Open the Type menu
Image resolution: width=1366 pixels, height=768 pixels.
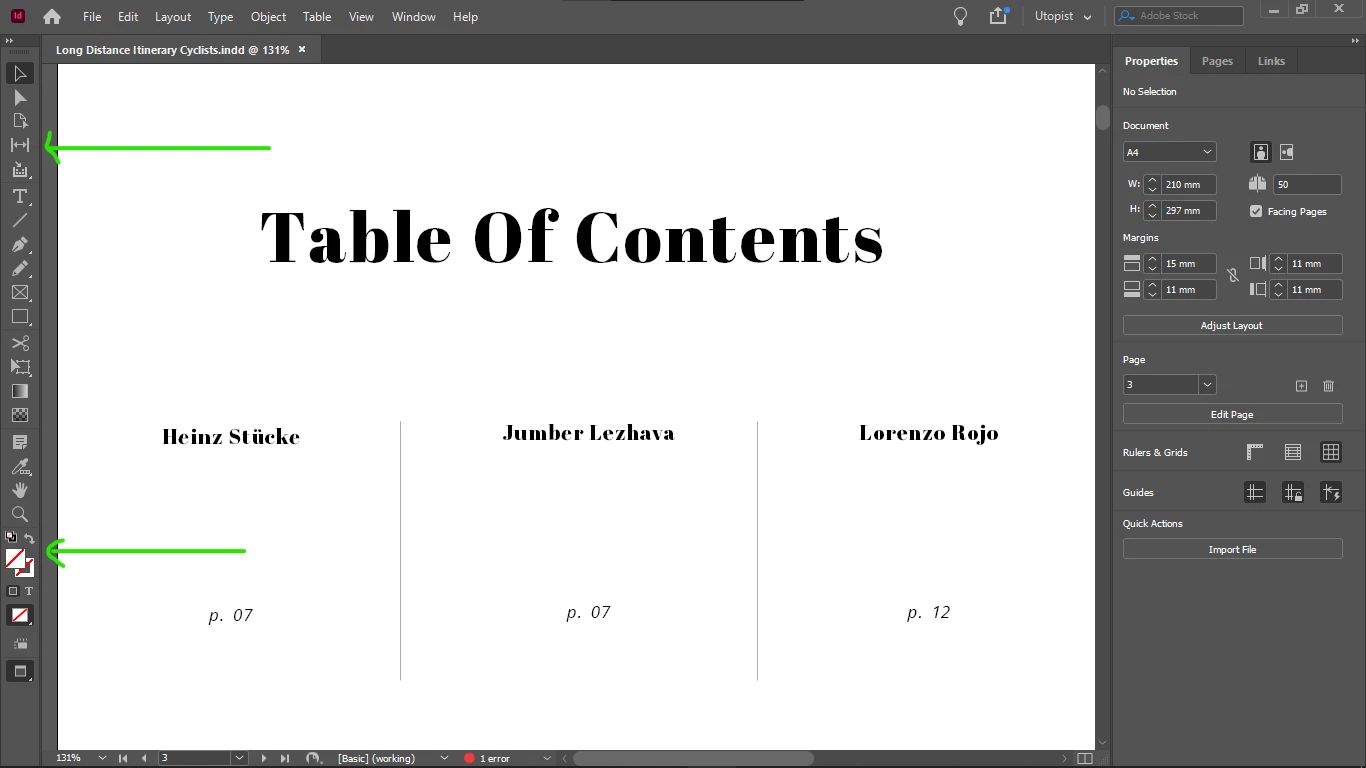pyautogui.click(x=220, y=16)
